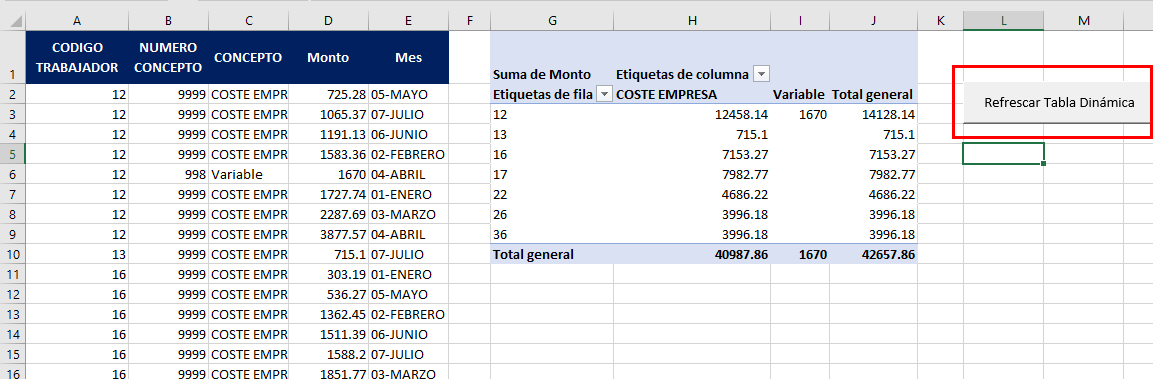Screen dimensions: 1153x379
Task: Select column E header
Action: tap(408, 21)
